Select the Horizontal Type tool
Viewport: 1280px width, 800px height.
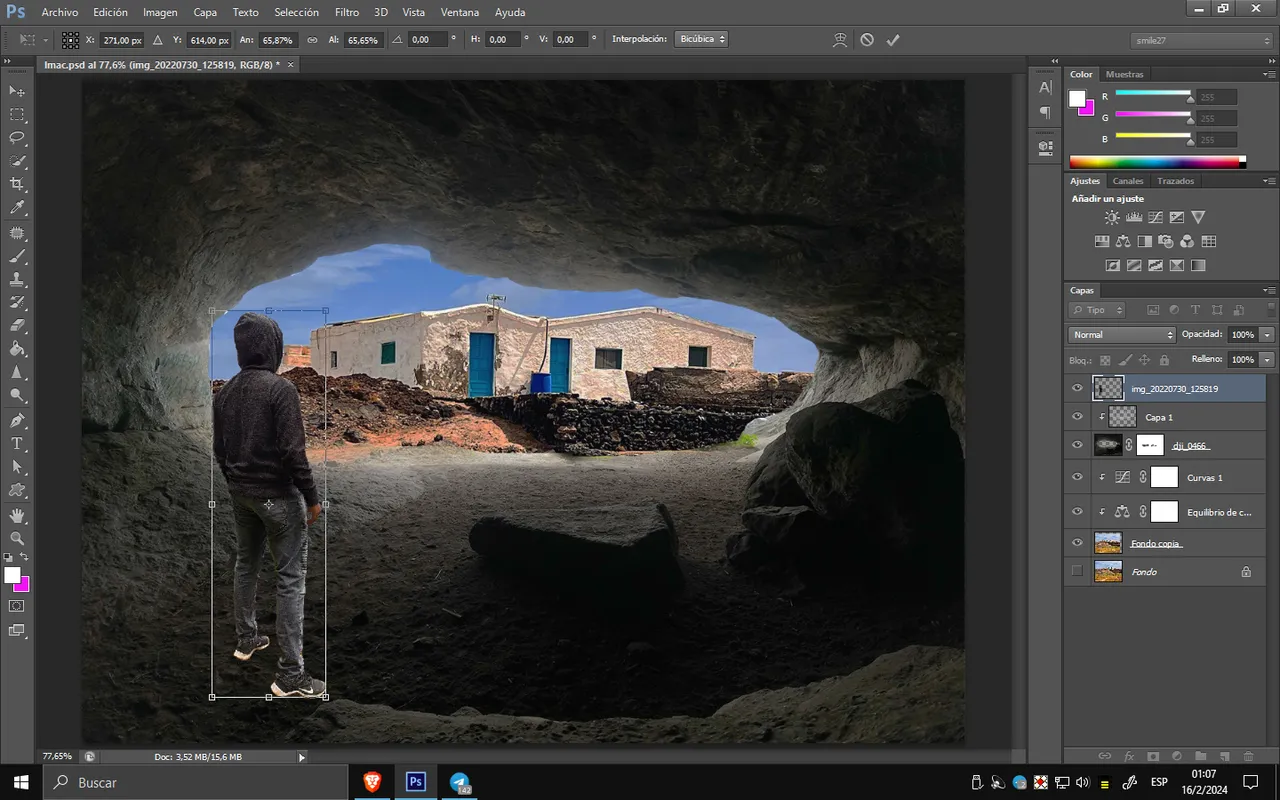pyautogui.click(x=17, y=443)
